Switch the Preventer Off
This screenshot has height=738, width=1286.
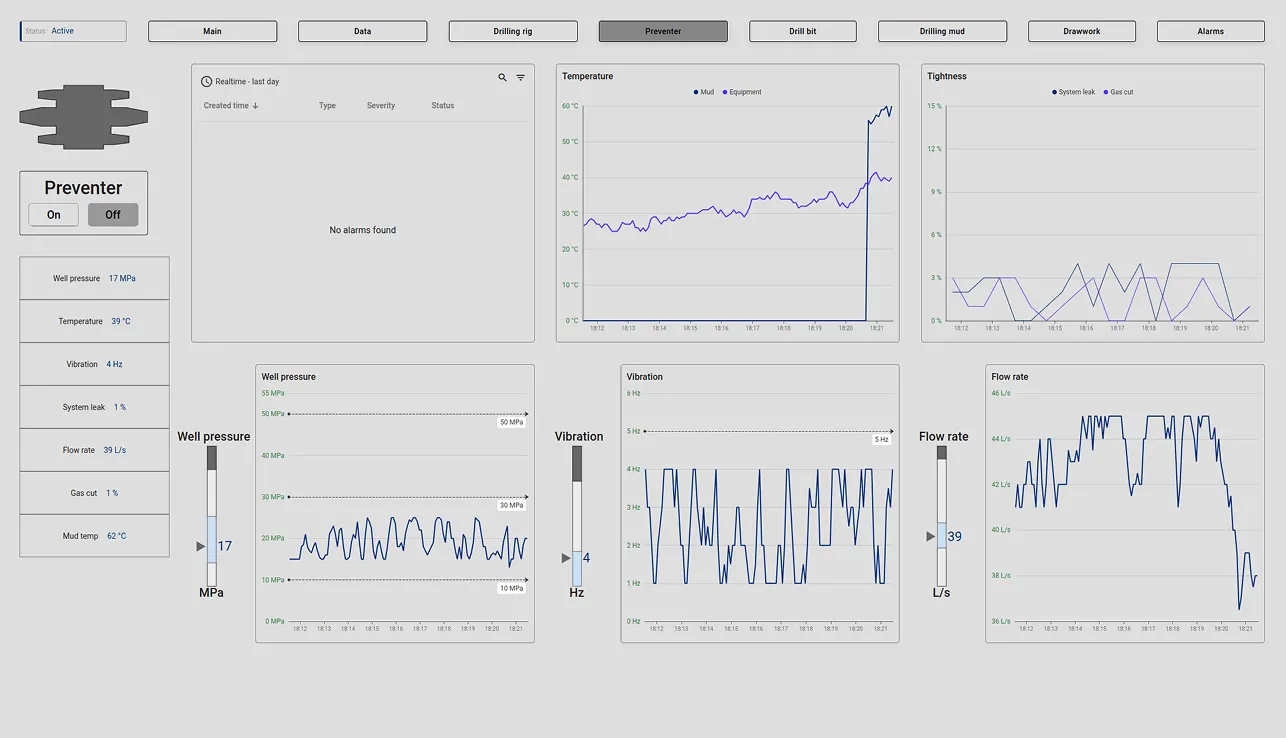(113, 215)
